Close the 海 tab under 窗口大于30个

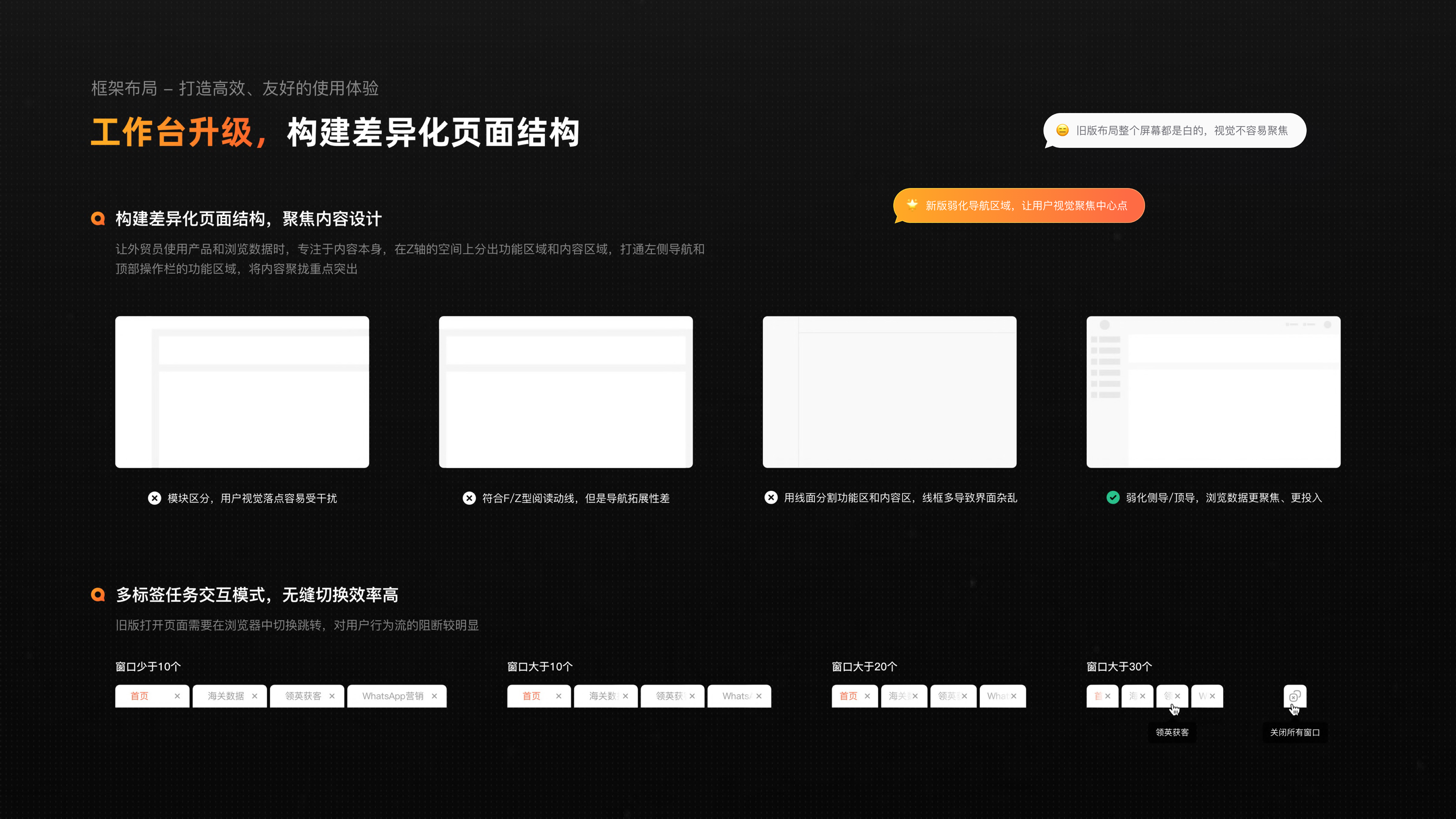pyautogui.click(x=1143, y=696)
